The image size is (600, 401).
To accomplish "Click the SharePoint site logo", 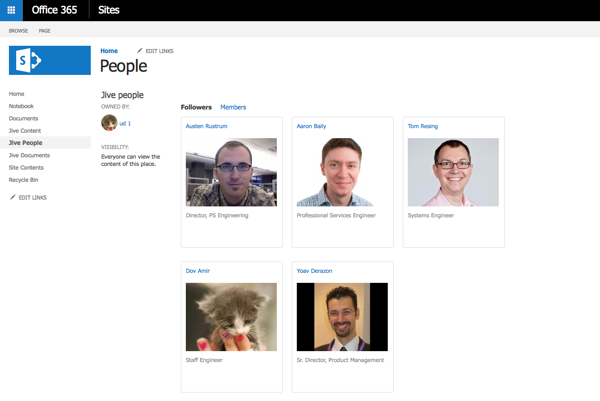I will (50, 60).
